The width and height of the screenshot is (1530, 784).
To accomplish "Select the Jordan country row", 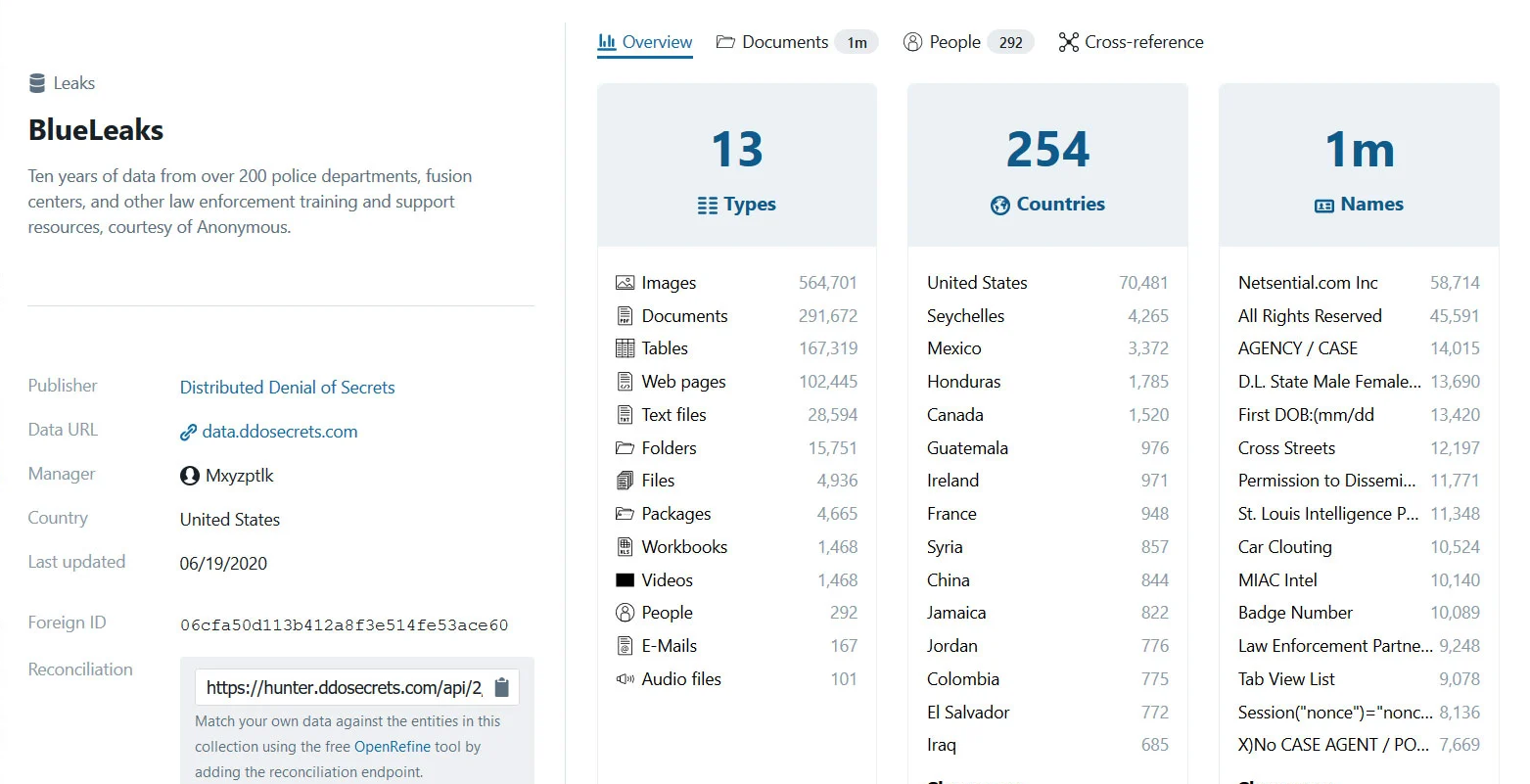I will [1047, 646].
